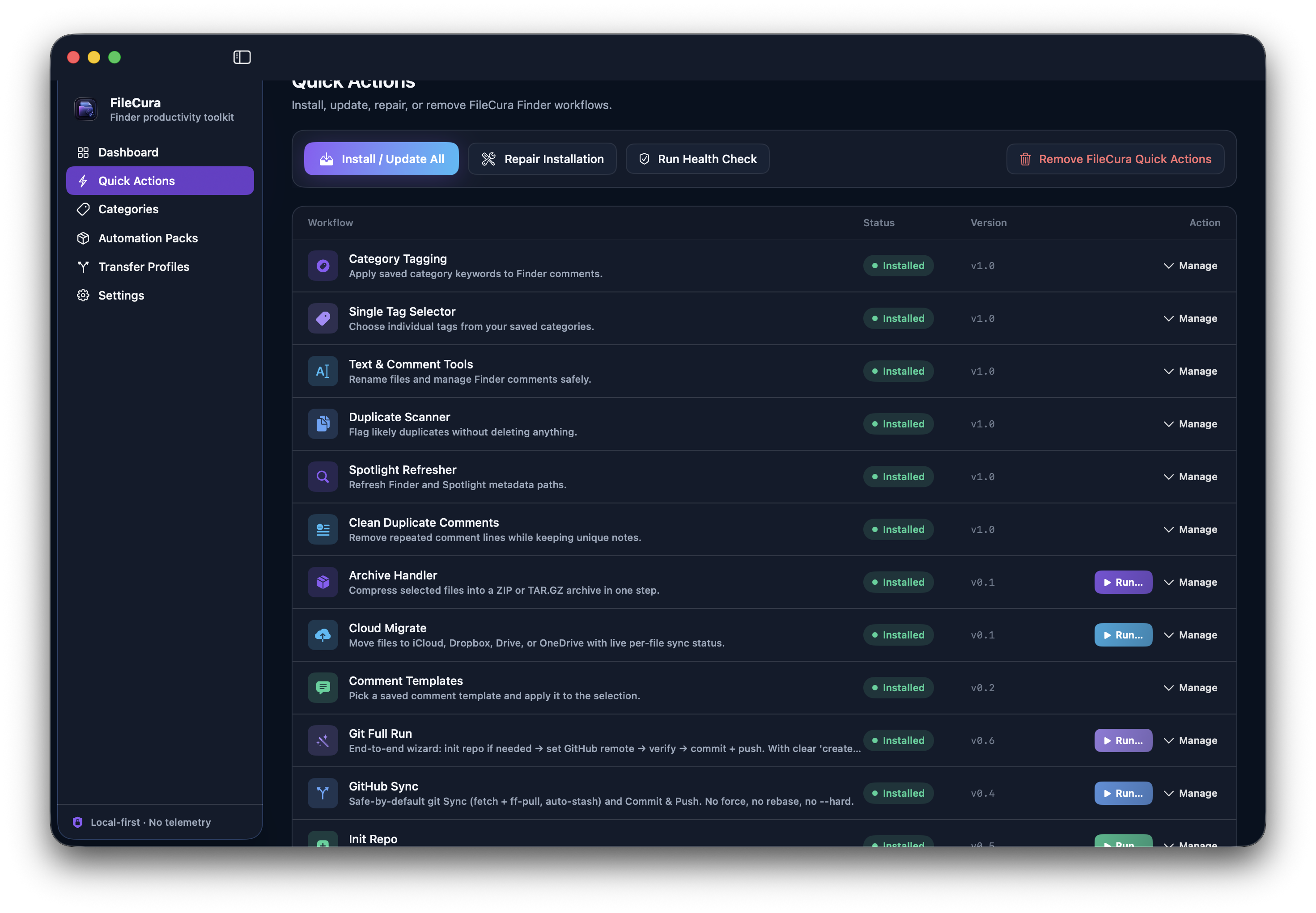Viewport: 1316px width, 913px height.
Task: Click the Cloud Migrate cloud upload icon
Action: pyautogui.click(x=323, y=635)
